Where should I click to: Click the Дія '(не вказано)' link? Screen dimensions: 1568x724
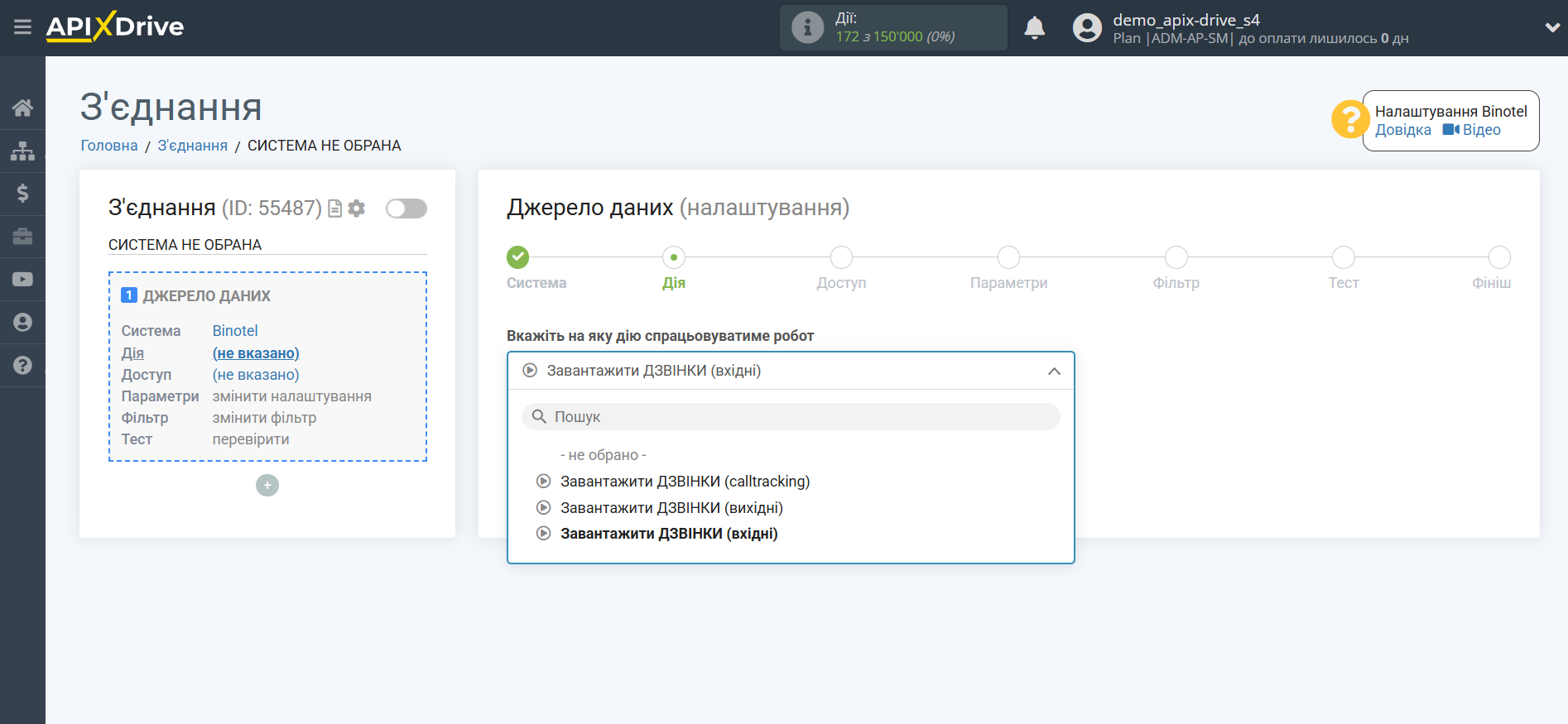pyautogui.click(x=256, y=353)
